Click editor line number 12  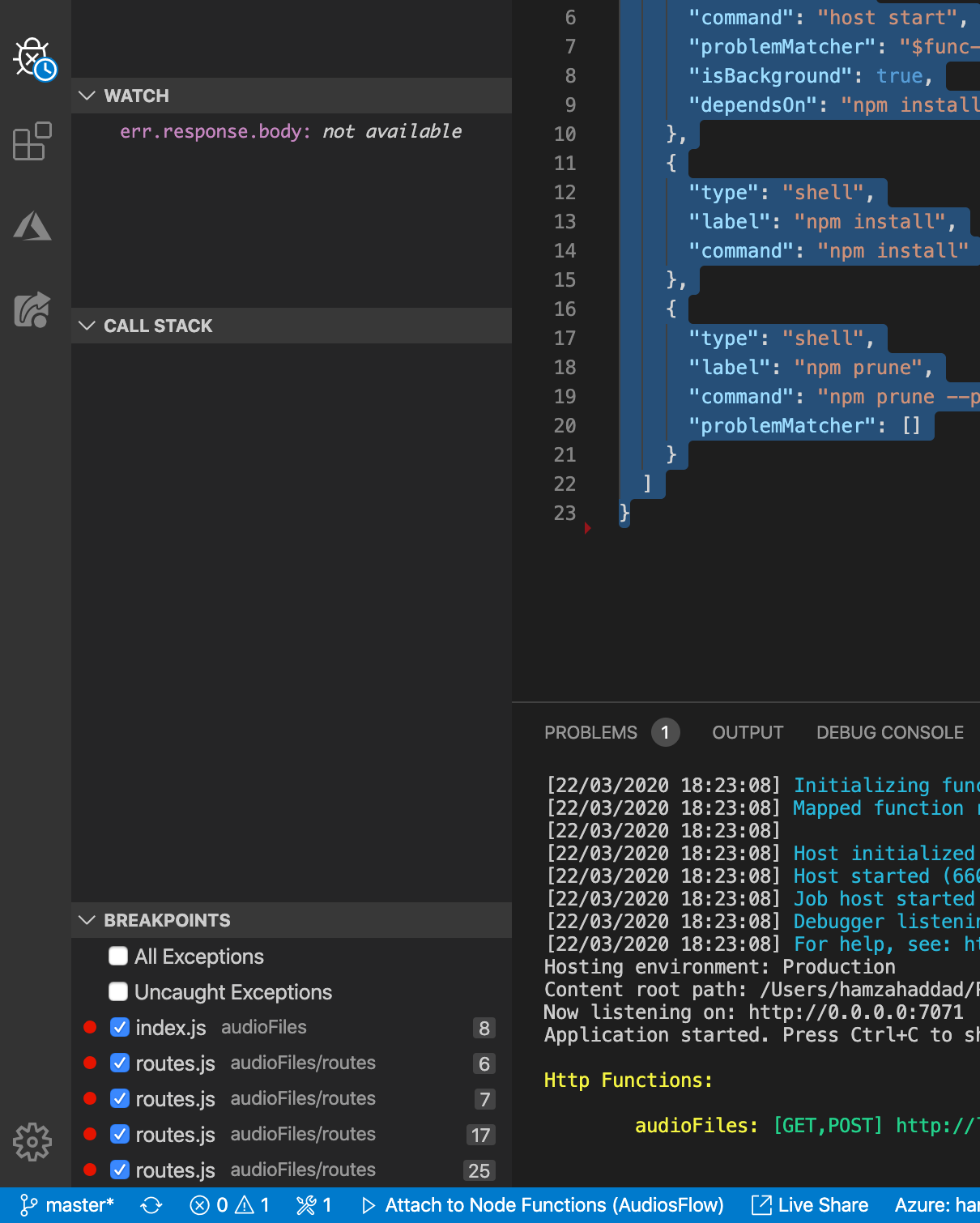point(565,193)
